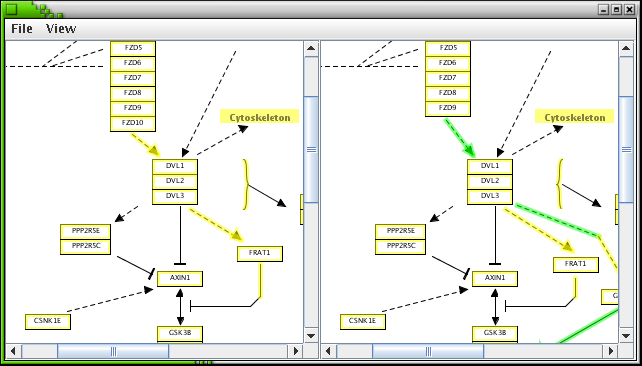The height and width of the screenshot is (366, 642).
Task: Click the left pane vertical scrollbar thumb
Action: (311, 149)
